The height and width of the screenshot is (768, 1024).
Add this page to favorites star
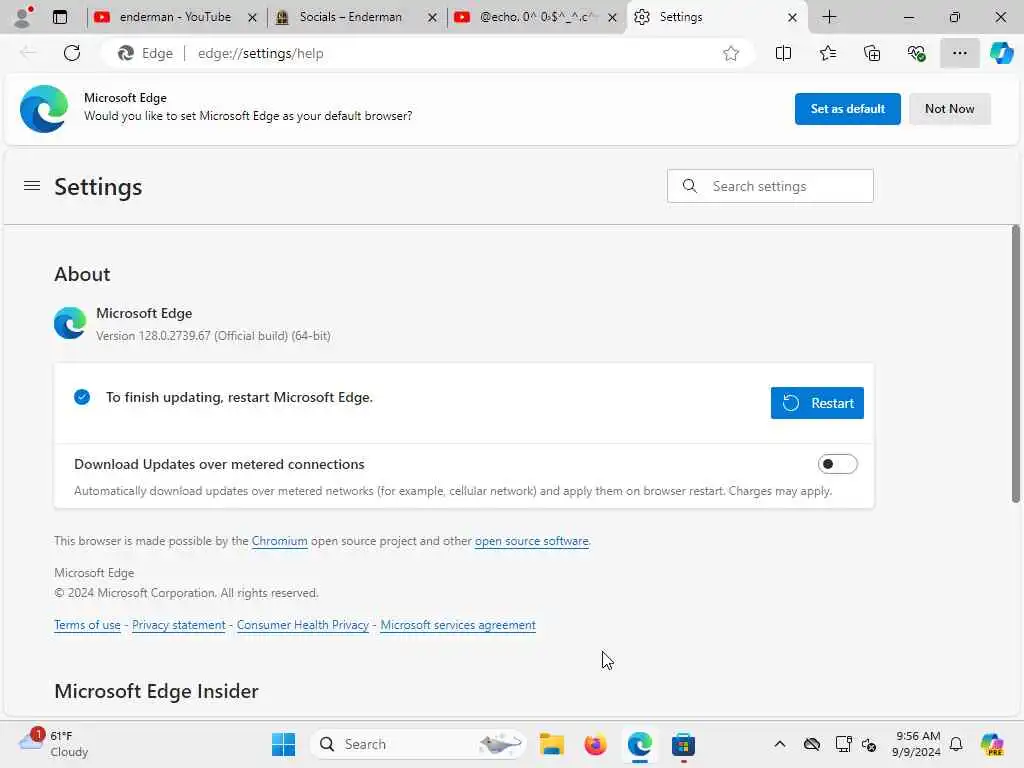(731, 54)
